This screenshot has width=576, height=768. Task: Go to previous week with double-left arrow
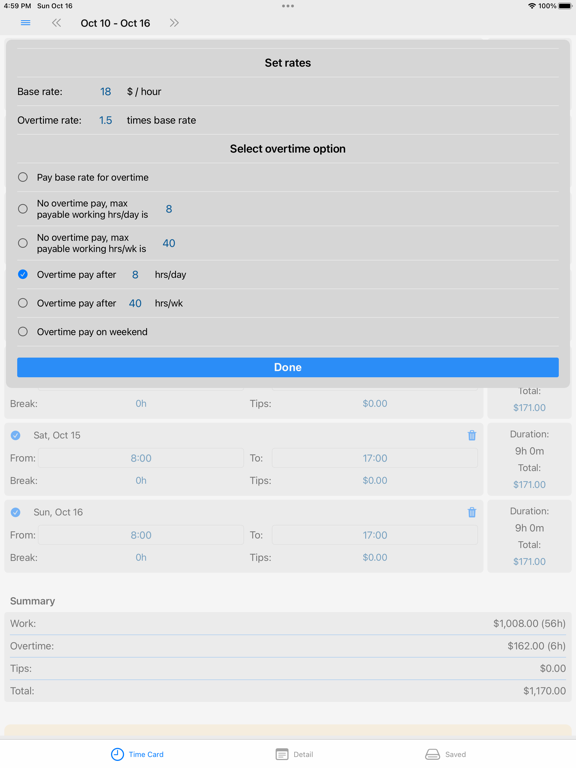(57, 23)
